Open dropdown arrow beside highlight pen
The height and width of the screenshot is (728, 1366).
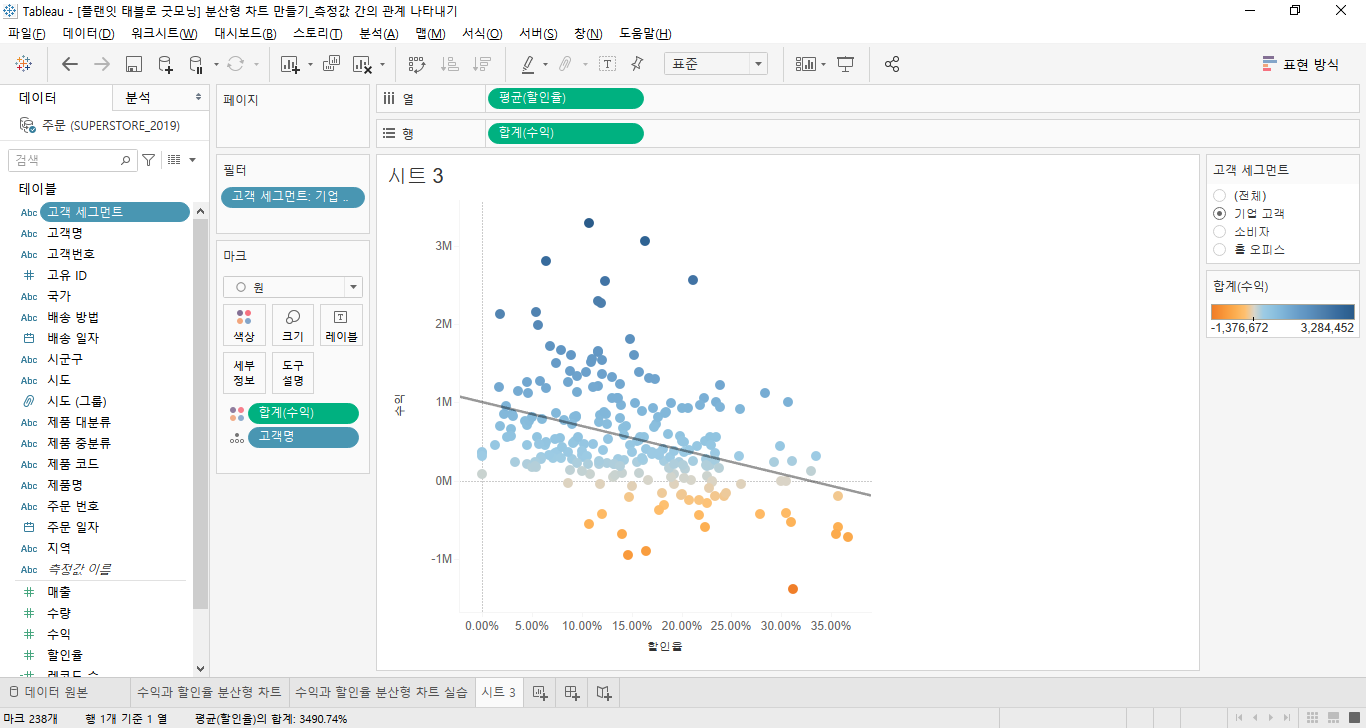click(545, 64)
